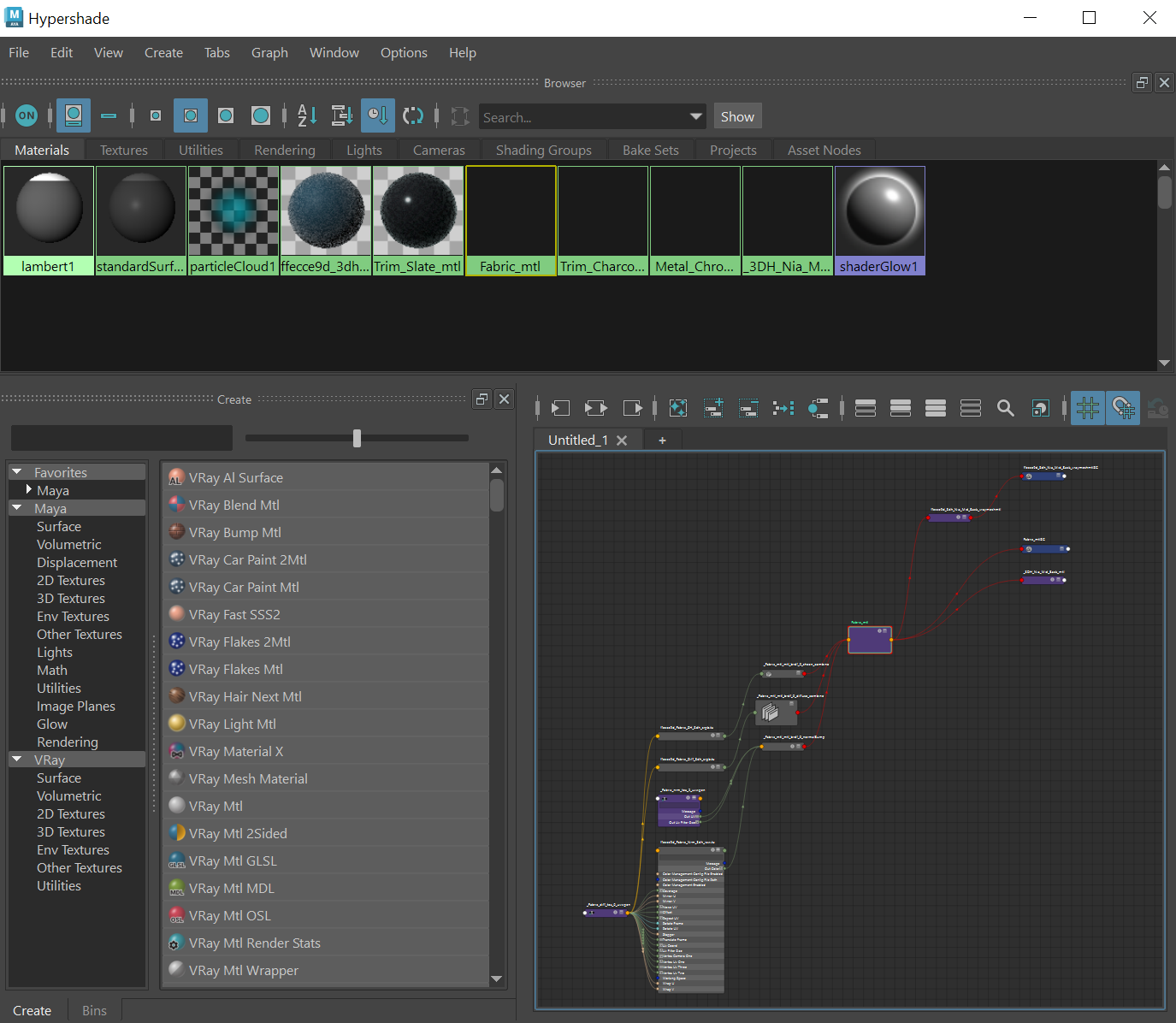Switch to the Textures tab
The image size is (1176, 1023).
point(124,150)
